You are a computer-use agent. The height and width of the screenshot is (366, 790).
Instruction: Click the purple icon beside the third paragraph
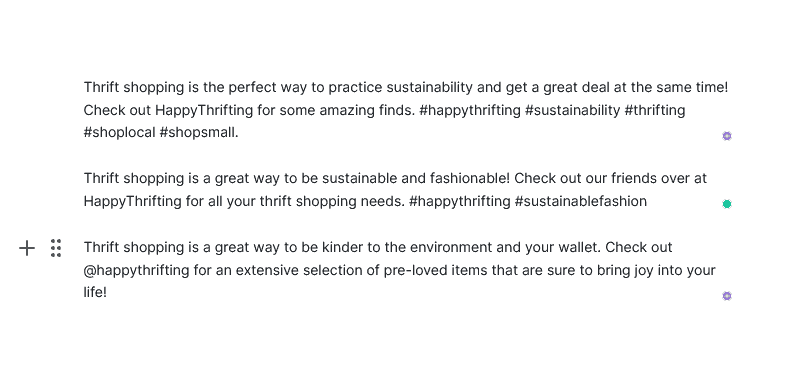[727, 295]
